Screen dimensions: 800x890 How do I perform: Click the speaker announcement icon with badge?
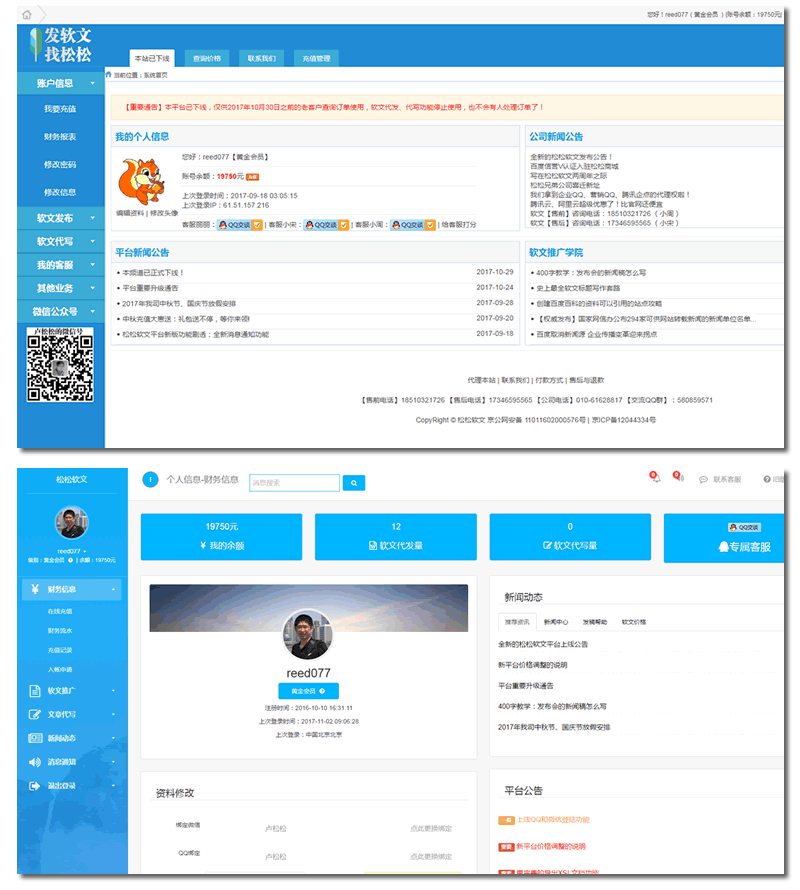coord(679,479)
